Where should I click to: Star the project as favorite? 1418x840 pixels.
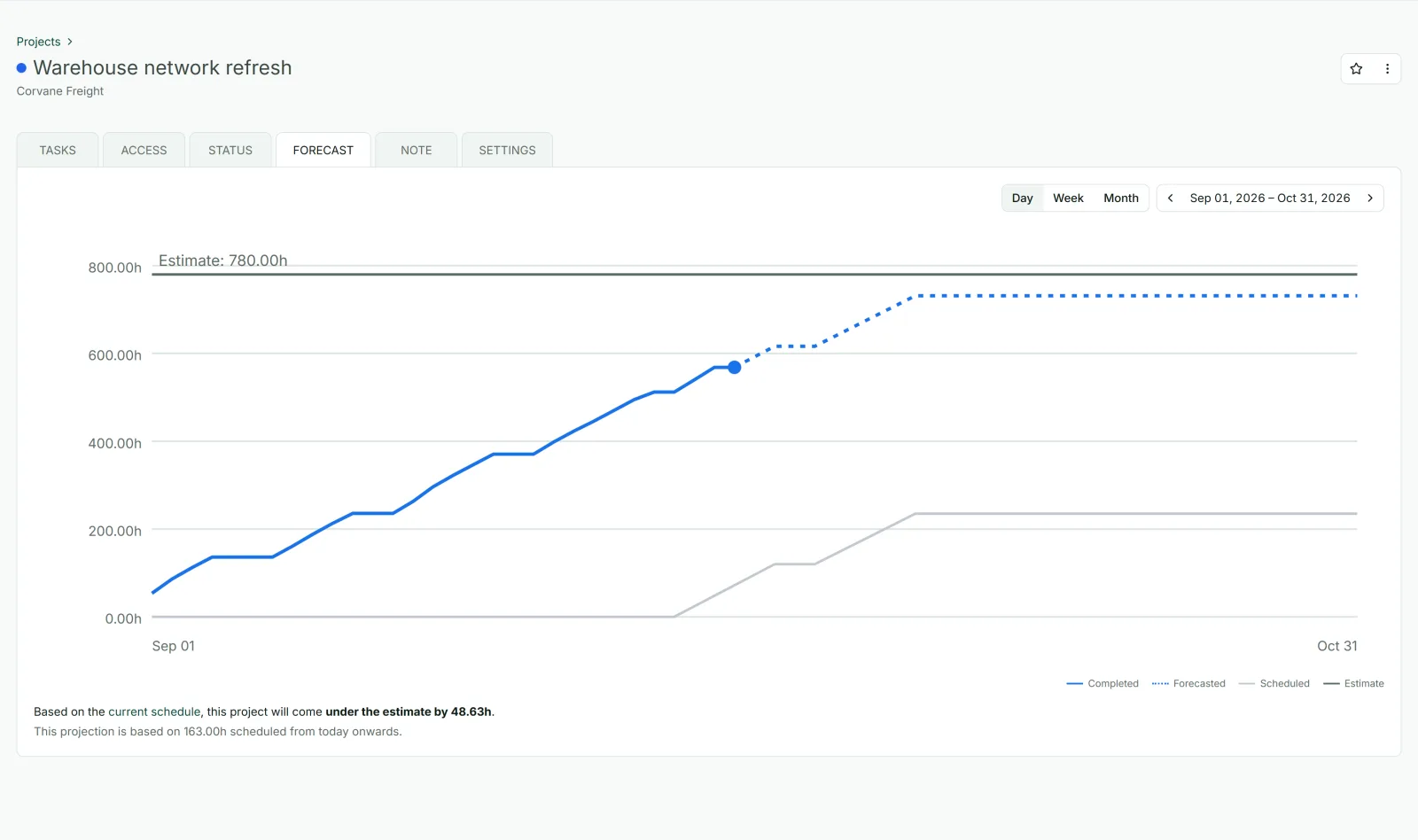click(x=1356, y=68)
